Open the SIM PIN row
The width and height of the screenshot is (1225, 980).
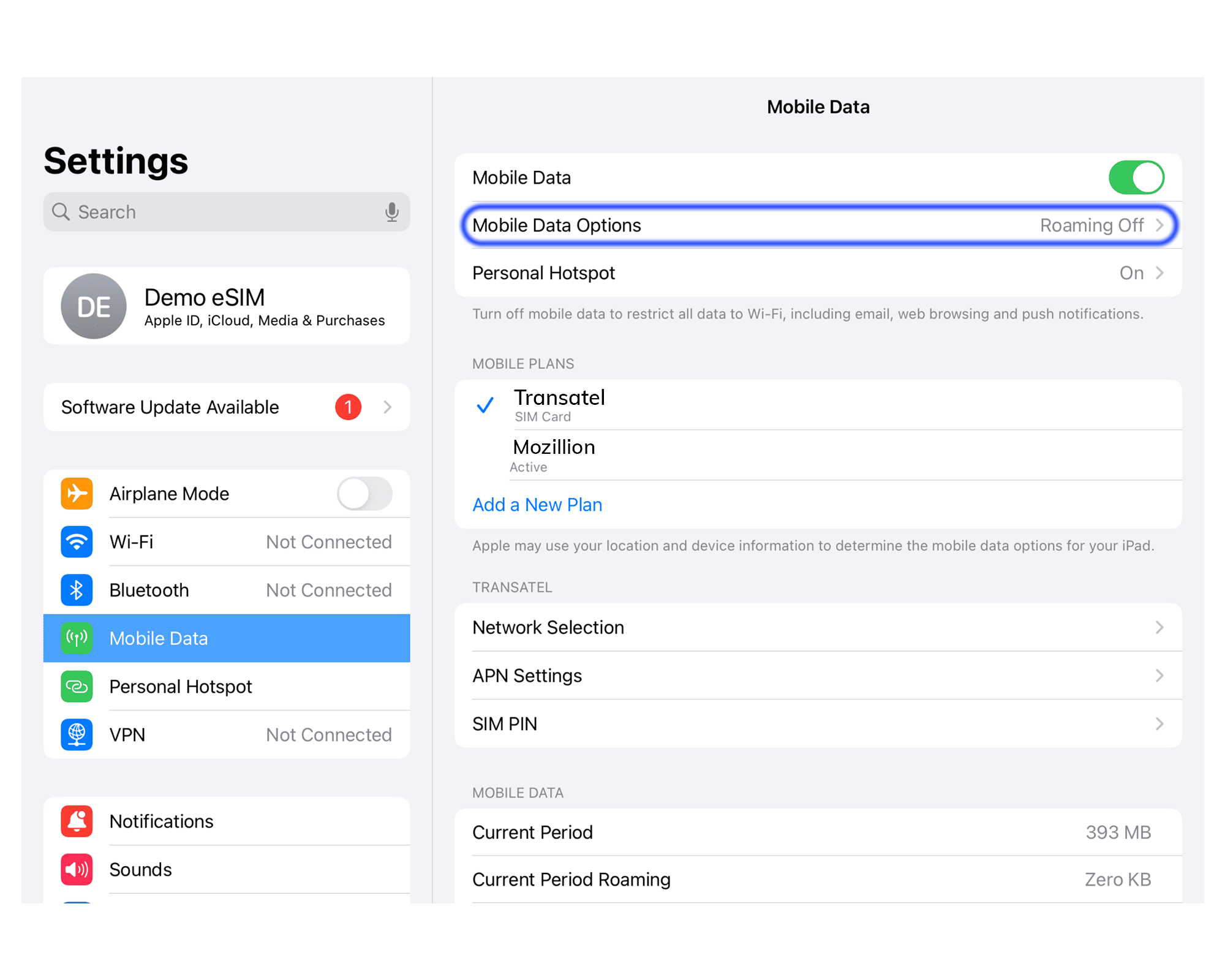(818, 724)
